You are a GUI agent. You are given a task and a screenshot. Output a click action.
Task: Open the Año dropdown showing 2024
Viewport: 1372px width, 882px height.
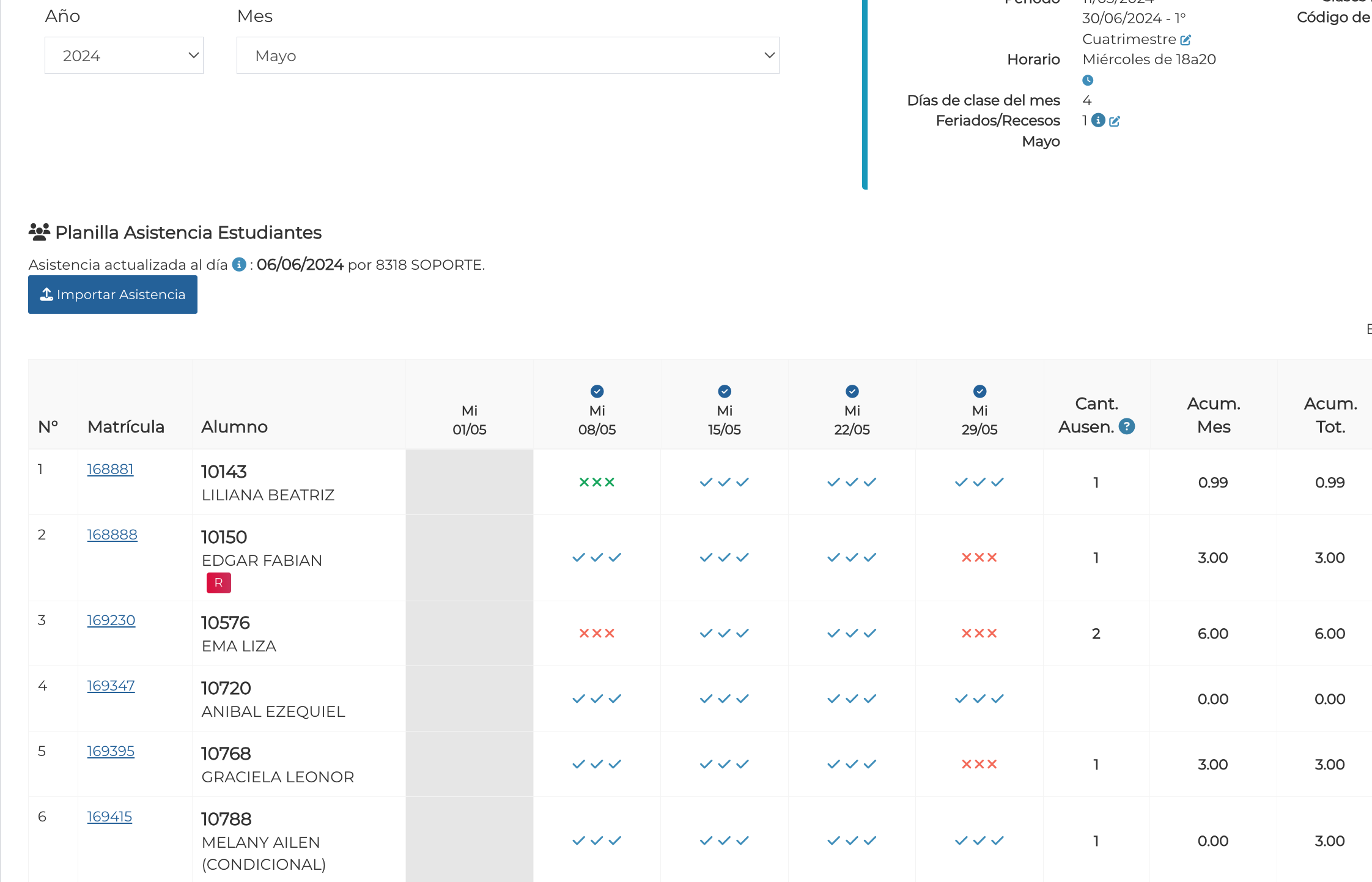pyautogui.click(x=124, y=56)
